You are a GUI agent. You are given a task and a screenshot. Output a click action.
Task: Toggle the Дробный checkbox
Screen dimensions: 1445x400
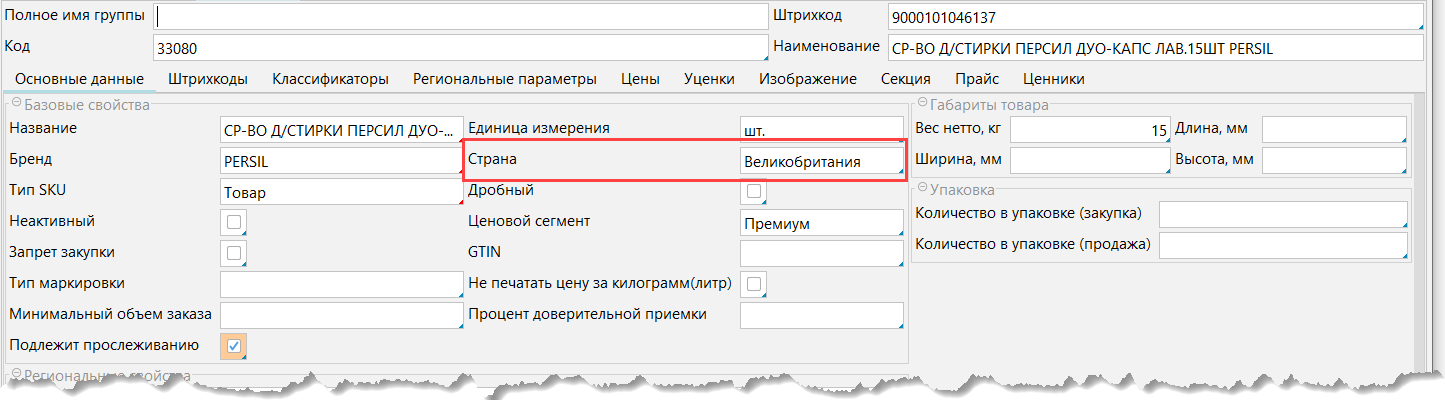754,191
